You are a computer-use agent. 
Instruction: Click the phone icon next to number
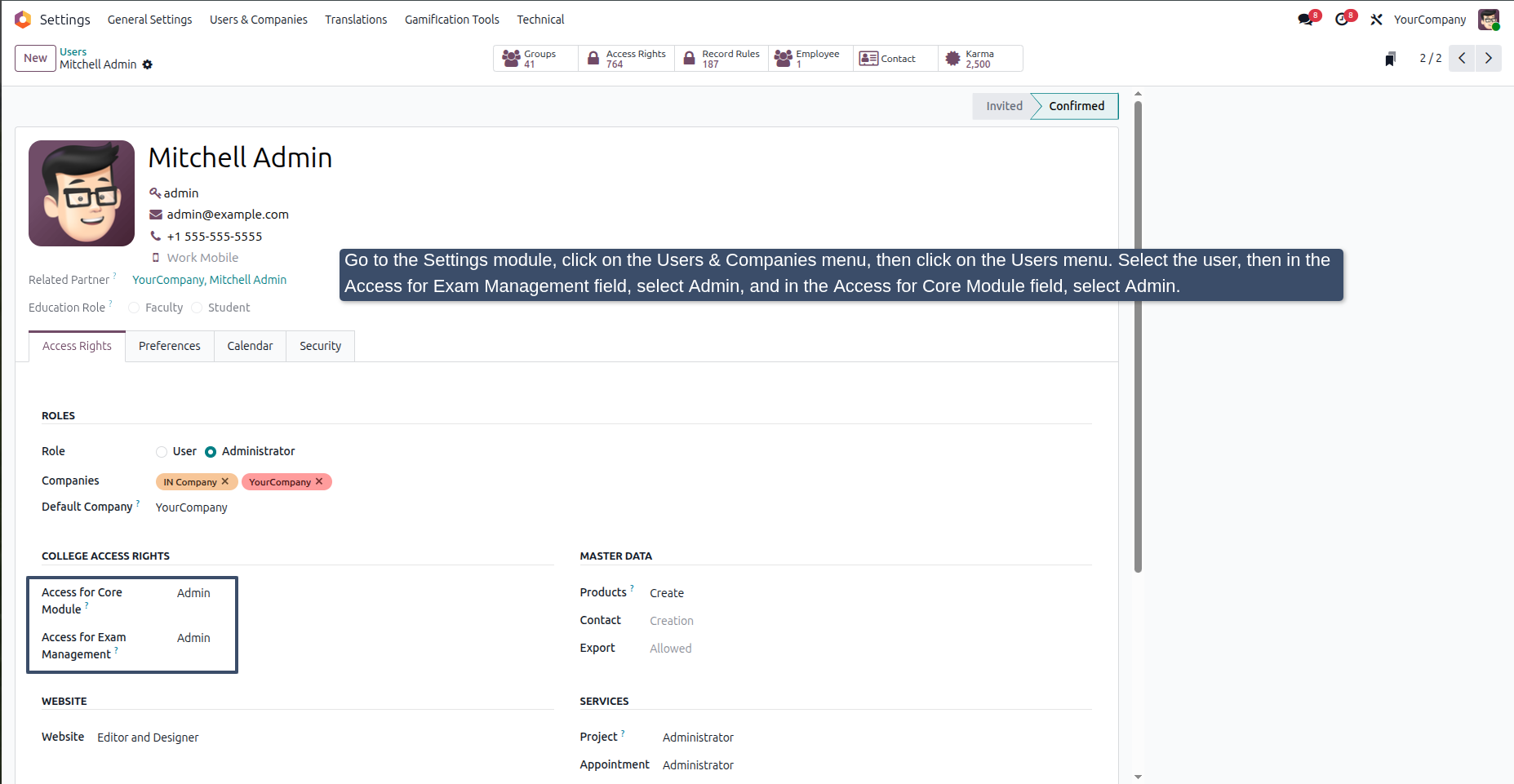(x=155, y=237)
